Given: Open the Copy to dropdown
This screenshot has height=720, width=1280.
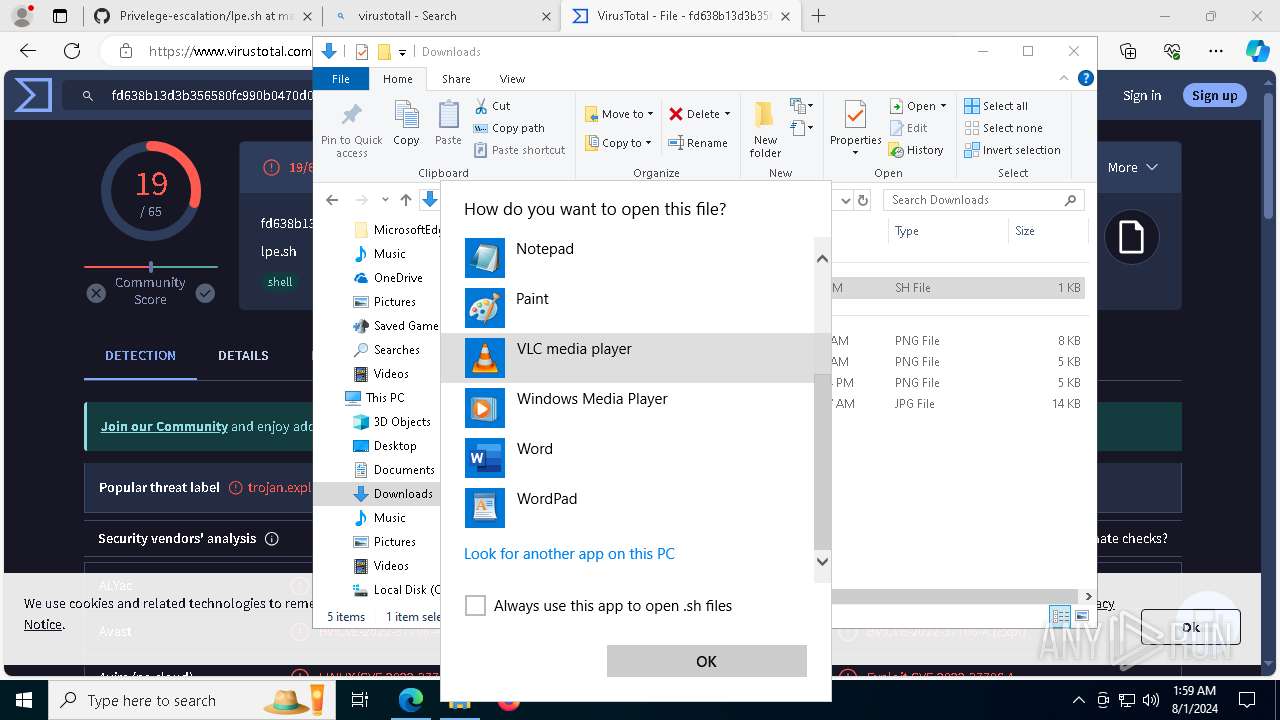Looking at the screenshot, I should 619,143.
